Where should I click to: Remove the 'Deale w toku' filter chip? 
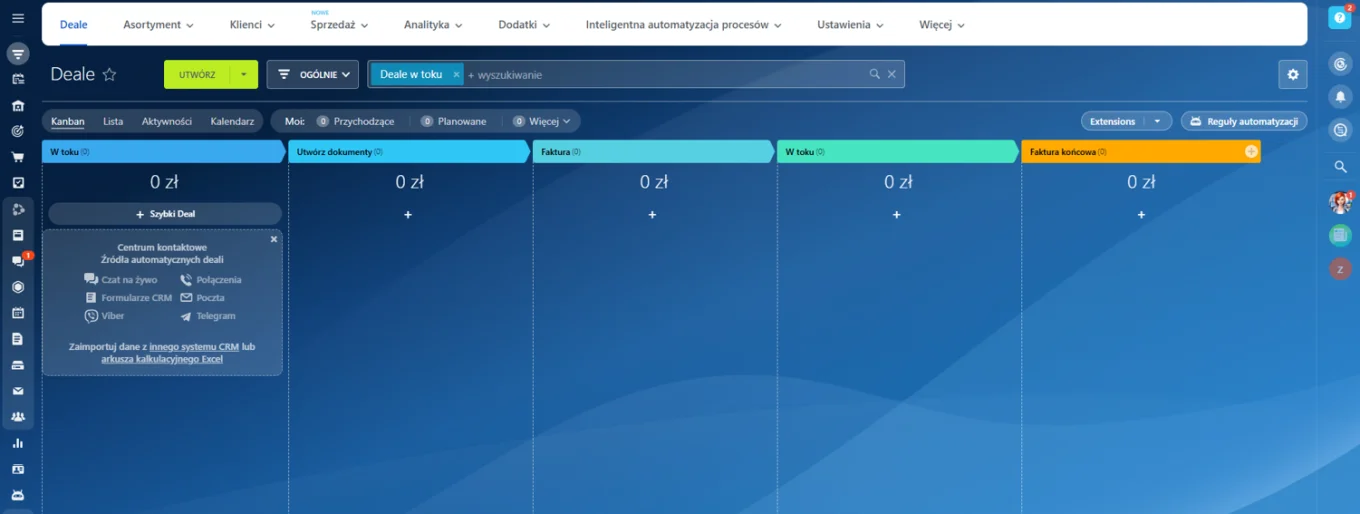(456, 74)
